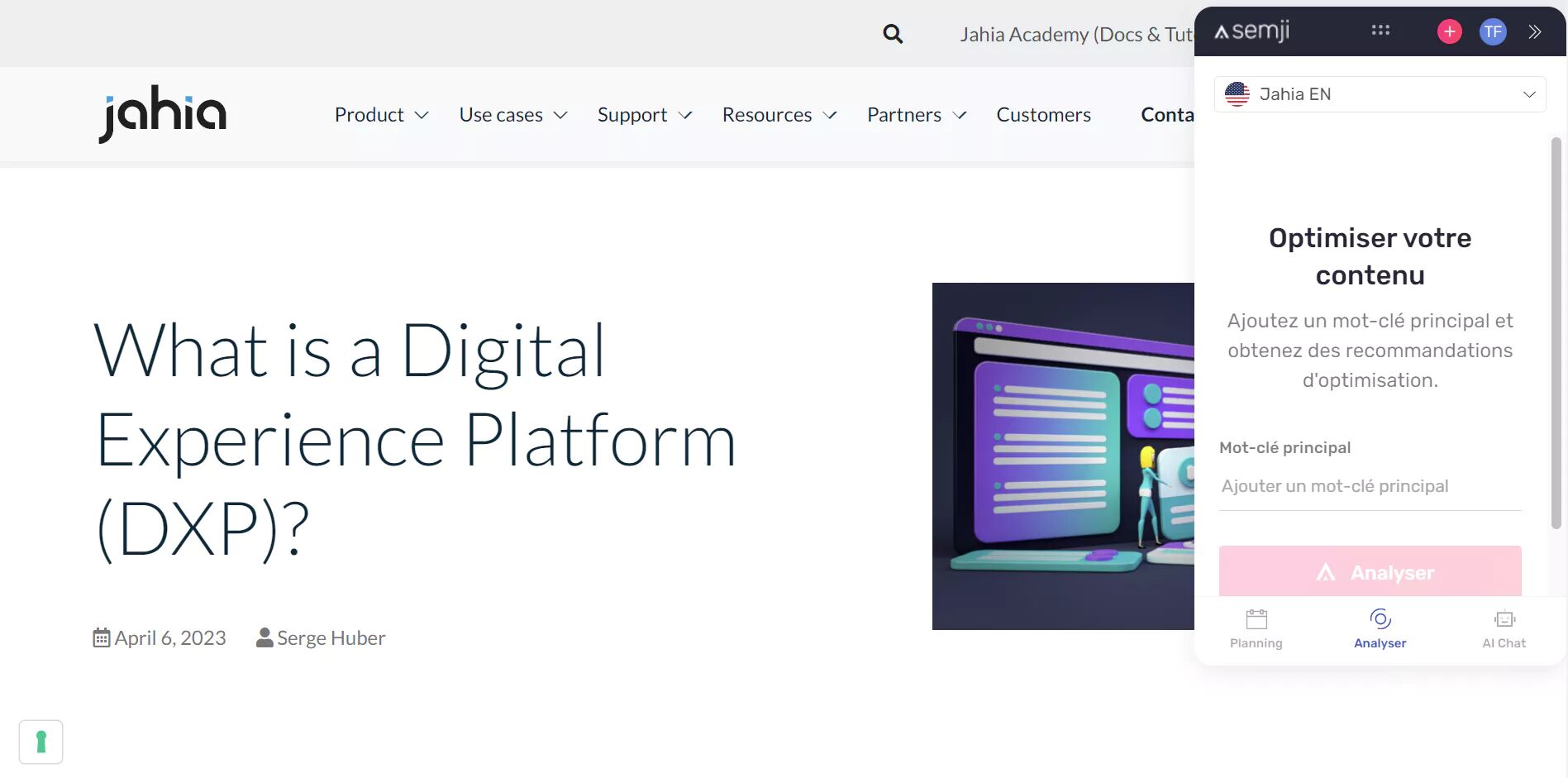
Task: Click the Customers nav link
Action: (1043, 115)
